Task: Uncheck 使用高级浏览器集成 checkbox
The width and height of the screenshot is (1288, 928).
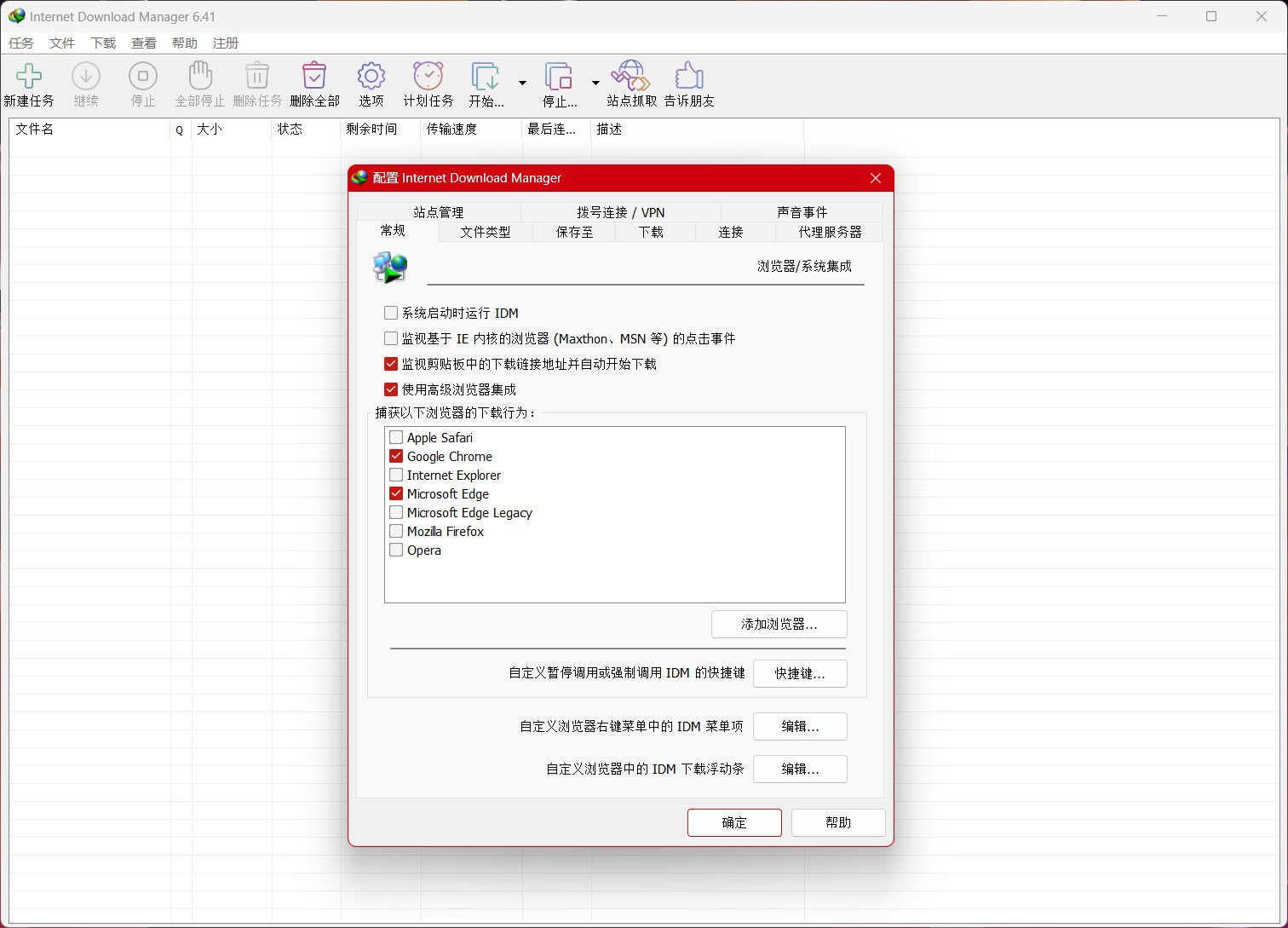Action: [391, 389]
